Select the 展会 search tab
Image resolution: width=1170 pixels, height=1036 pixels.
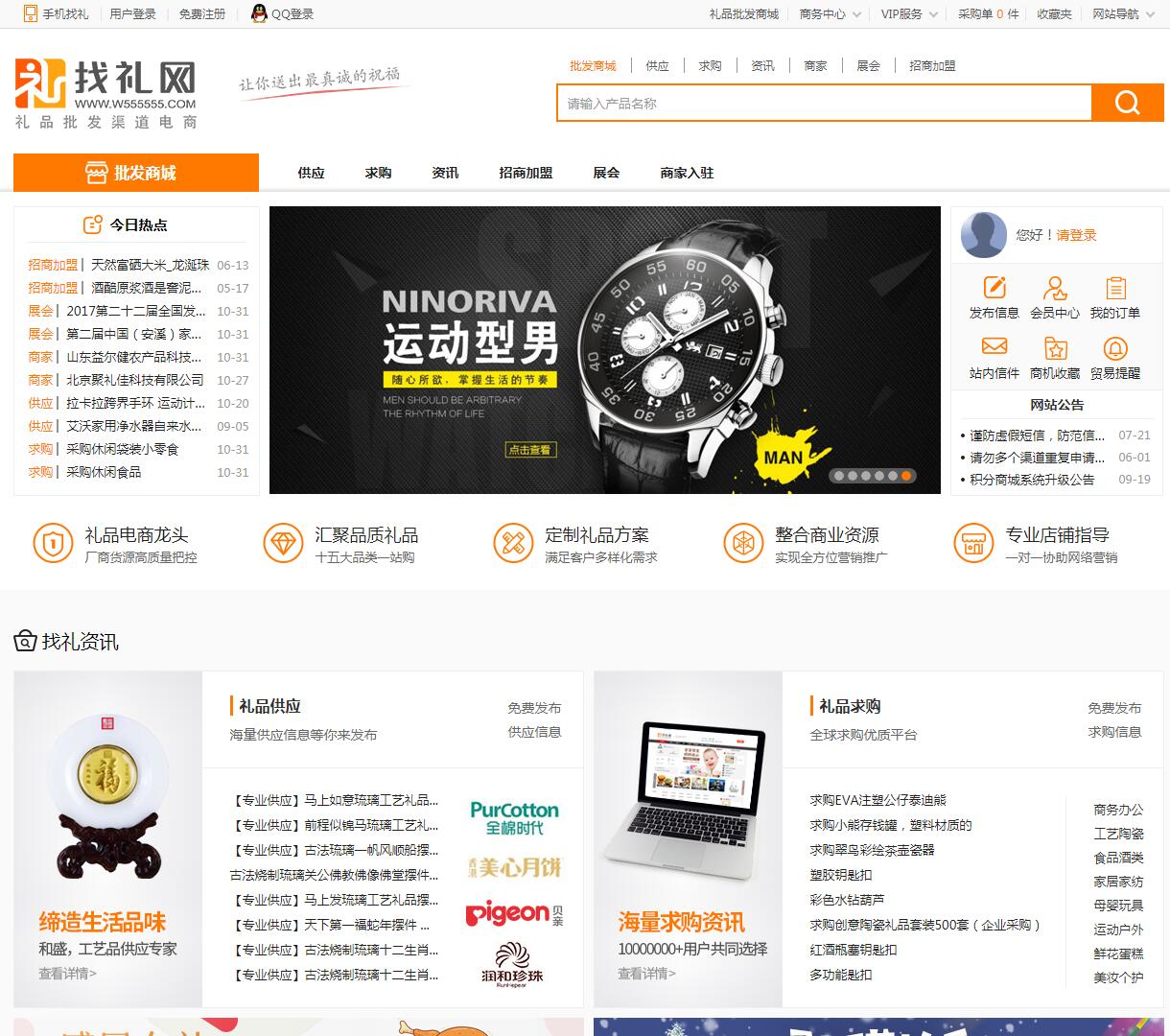tap(868, 65)
